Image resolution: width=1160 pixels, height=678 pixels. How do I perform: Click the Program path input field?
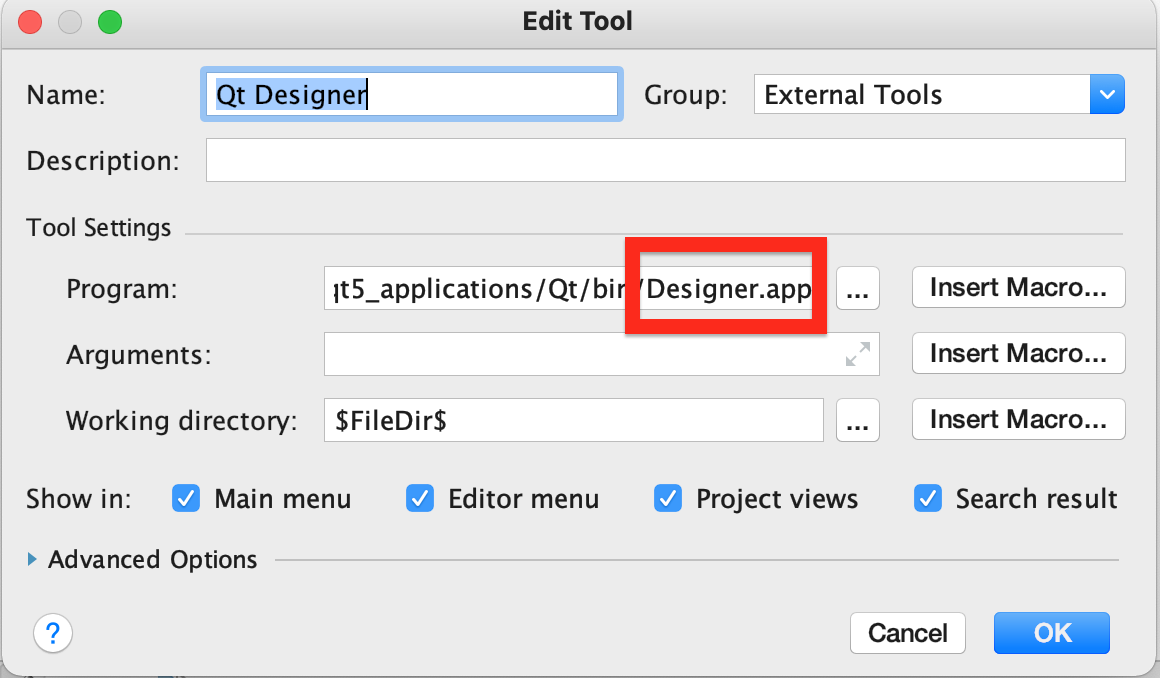(x=573, y=289)
